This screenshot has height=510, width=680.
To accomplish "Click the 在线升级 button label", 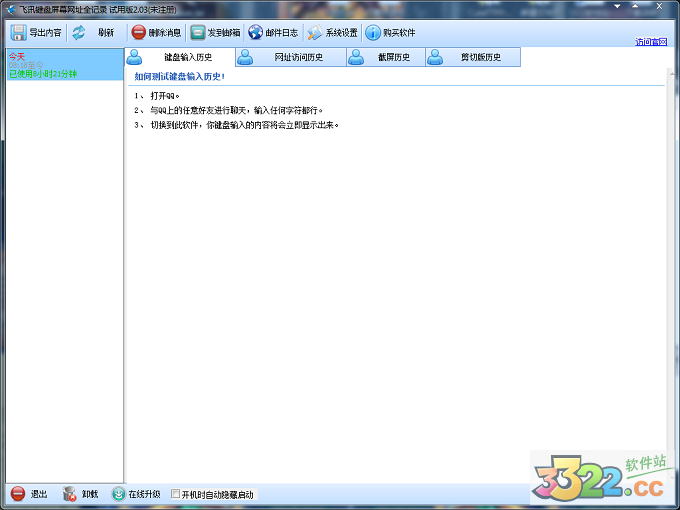I will [x=144, y=494].
